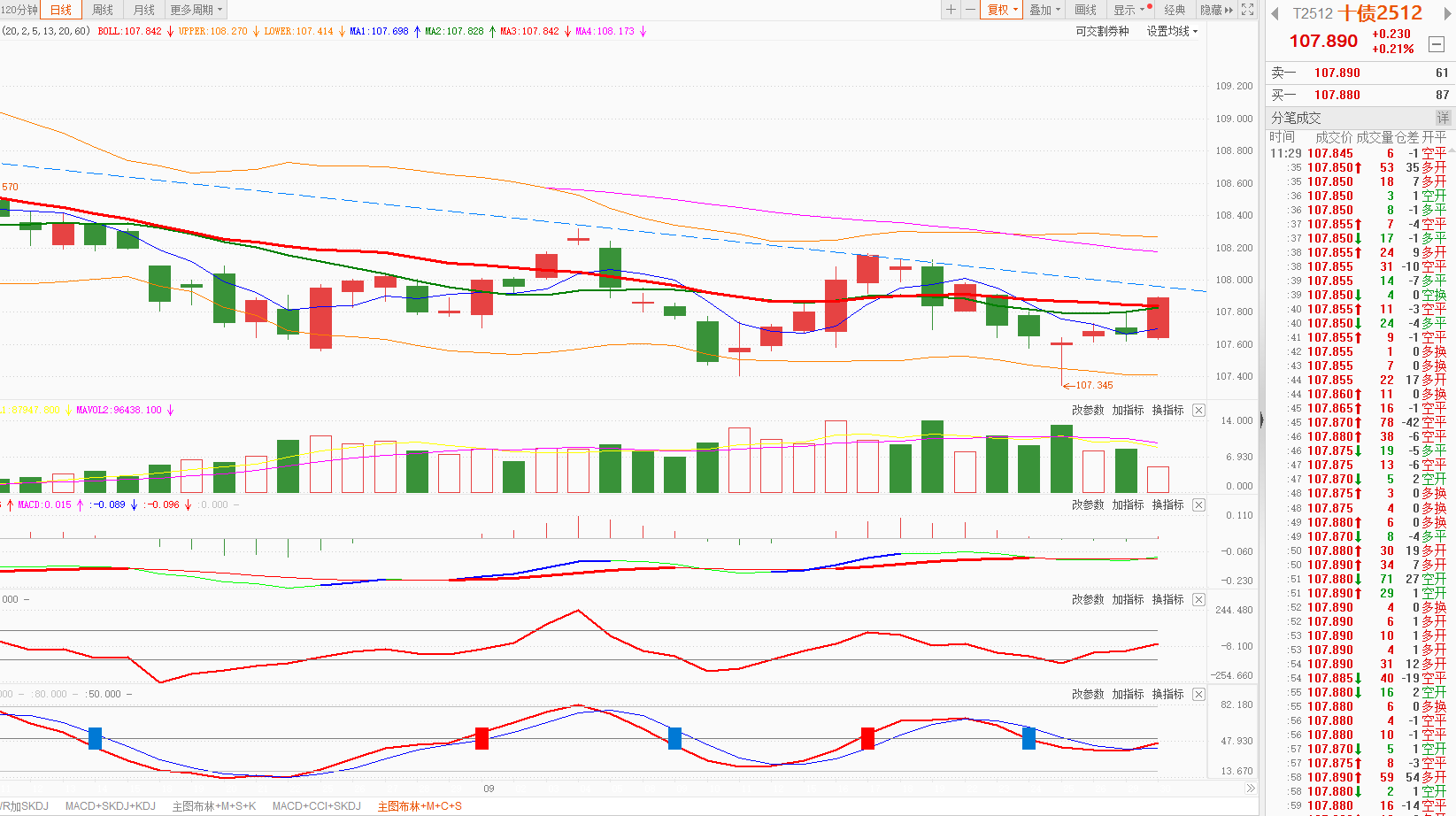Click double-arrow scroll icon at chart bottom

point(1250,789)
